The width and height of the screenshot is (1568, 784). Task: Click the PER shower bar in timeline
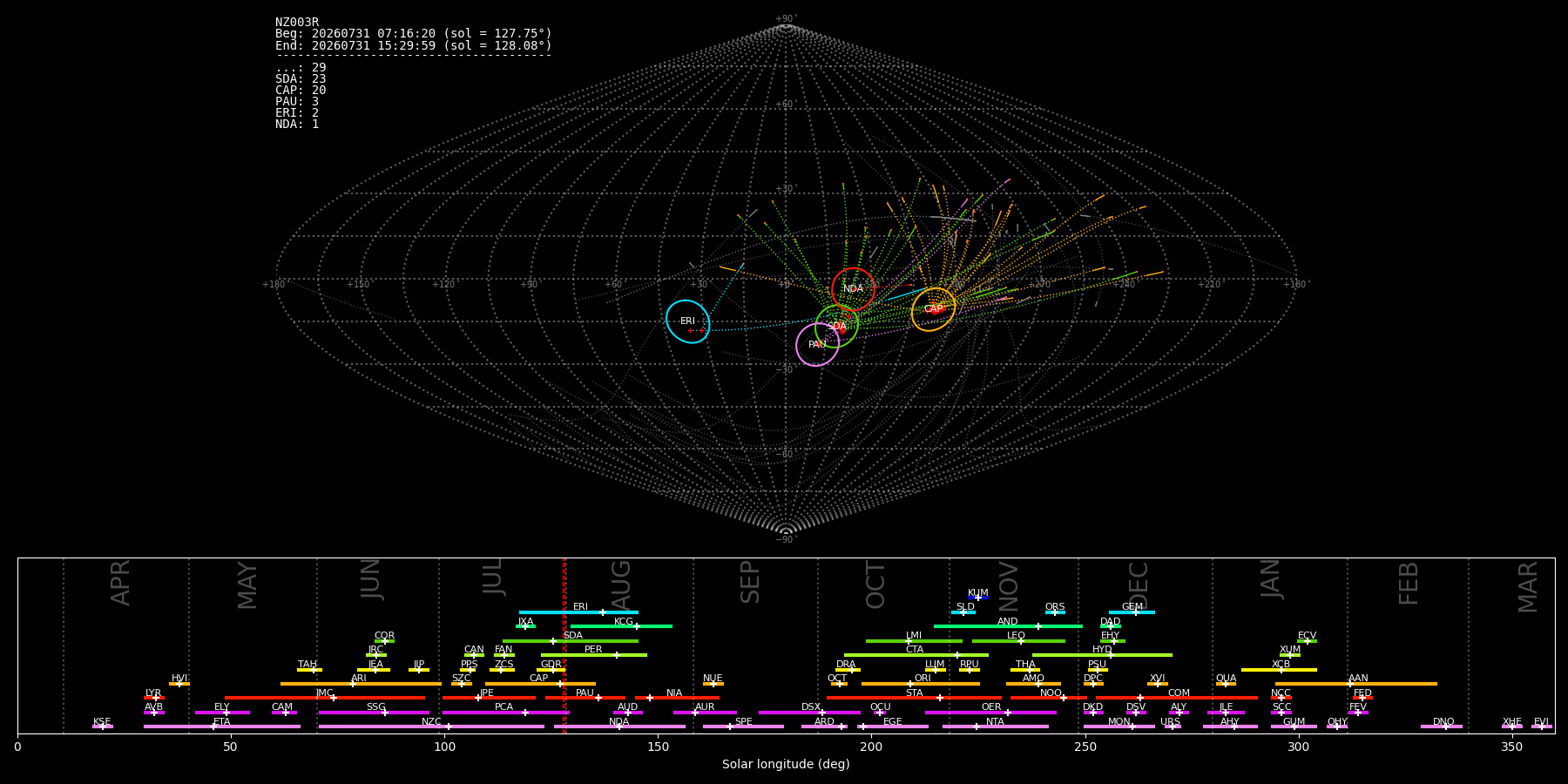594,655
